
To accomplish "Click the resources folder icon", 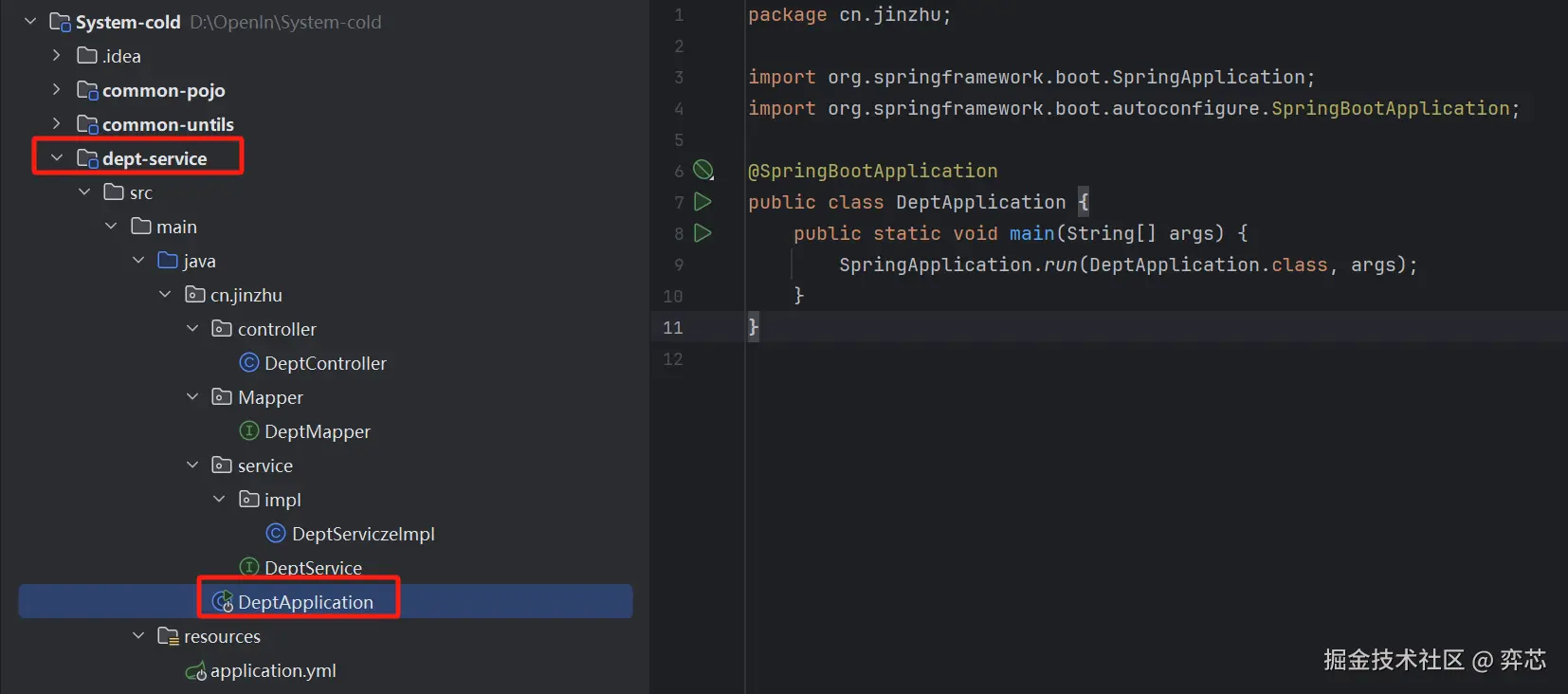I will point(168,636).
